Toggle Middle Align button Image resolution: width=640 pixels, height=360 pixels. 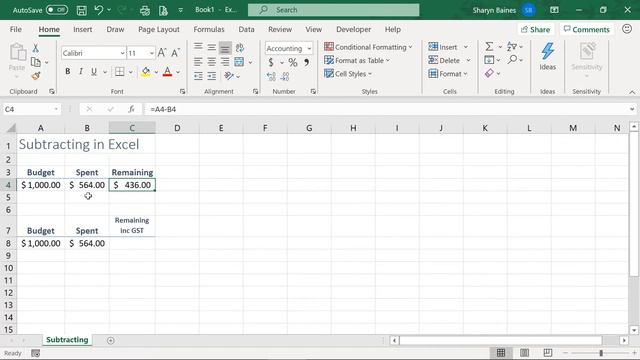[211, 48]
